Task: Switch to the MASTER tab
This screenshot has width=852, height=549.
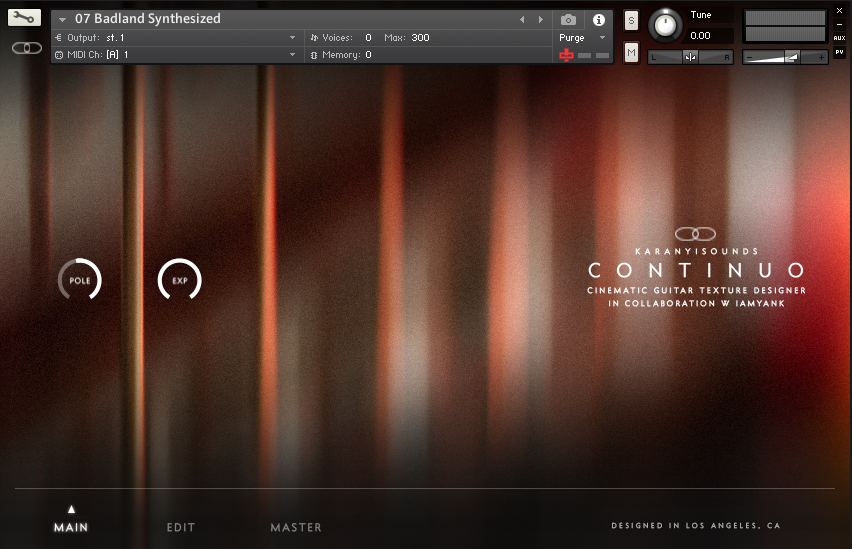Action: coord(296,527)
